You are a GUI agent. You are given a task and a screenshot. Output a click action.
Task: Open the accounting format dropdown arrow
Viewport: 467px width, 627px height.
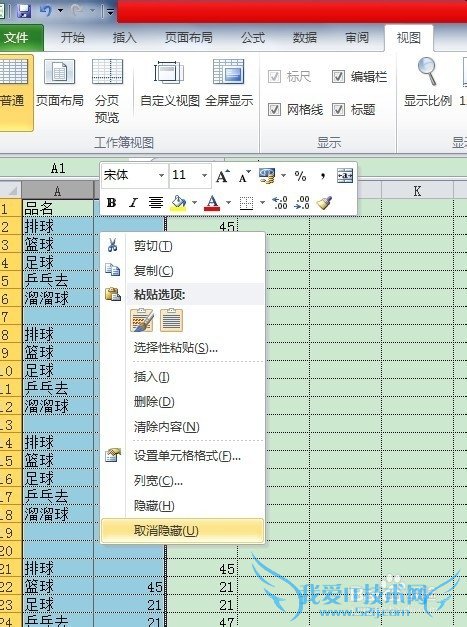click(283, 176)
